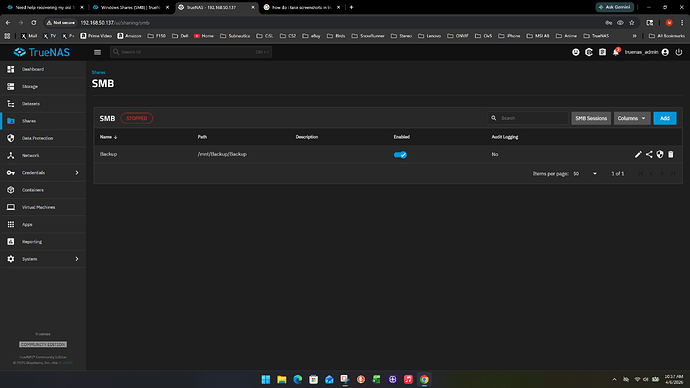Screen dimensions: 690x388
Task: Click the Add share button
Action: [x=664, y=118]
